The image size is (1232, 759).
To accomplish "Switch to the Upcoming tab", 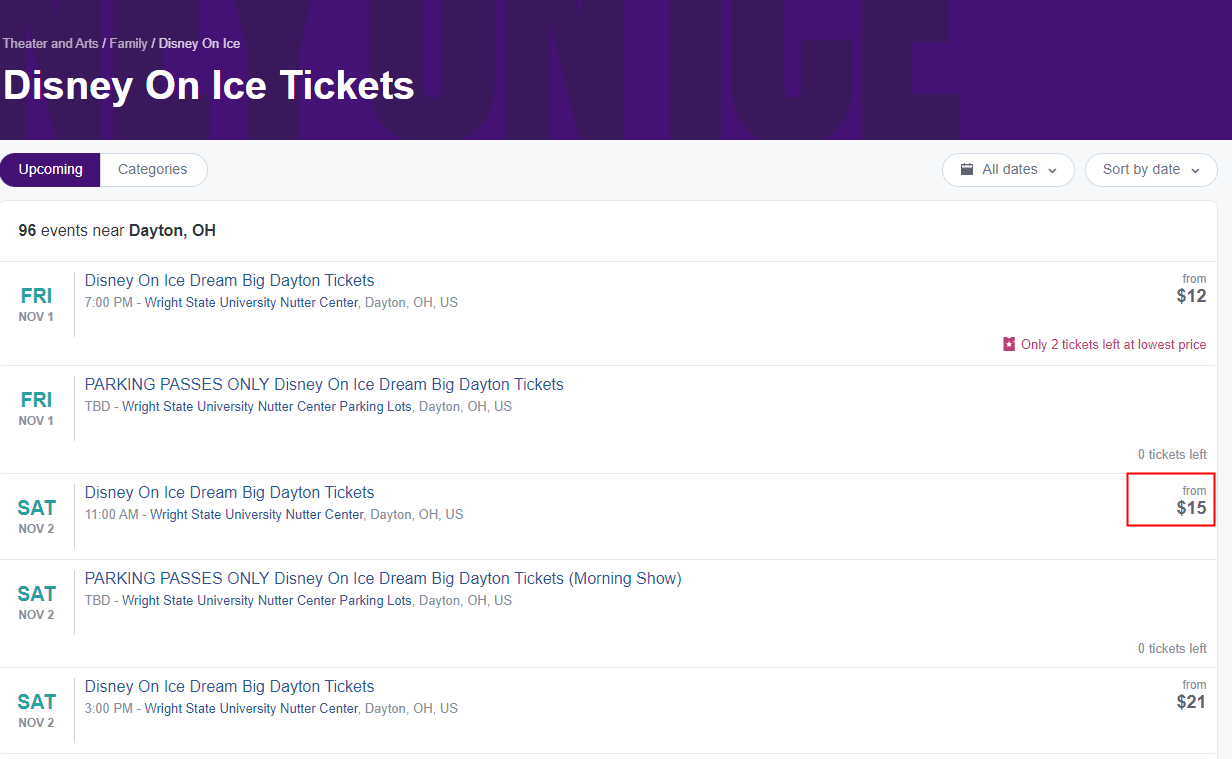I will (50, 170).
